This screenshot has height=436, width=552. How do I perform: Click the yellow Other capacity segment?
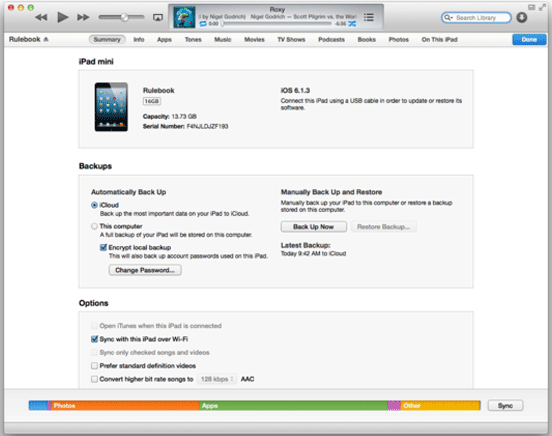(440, 406)
